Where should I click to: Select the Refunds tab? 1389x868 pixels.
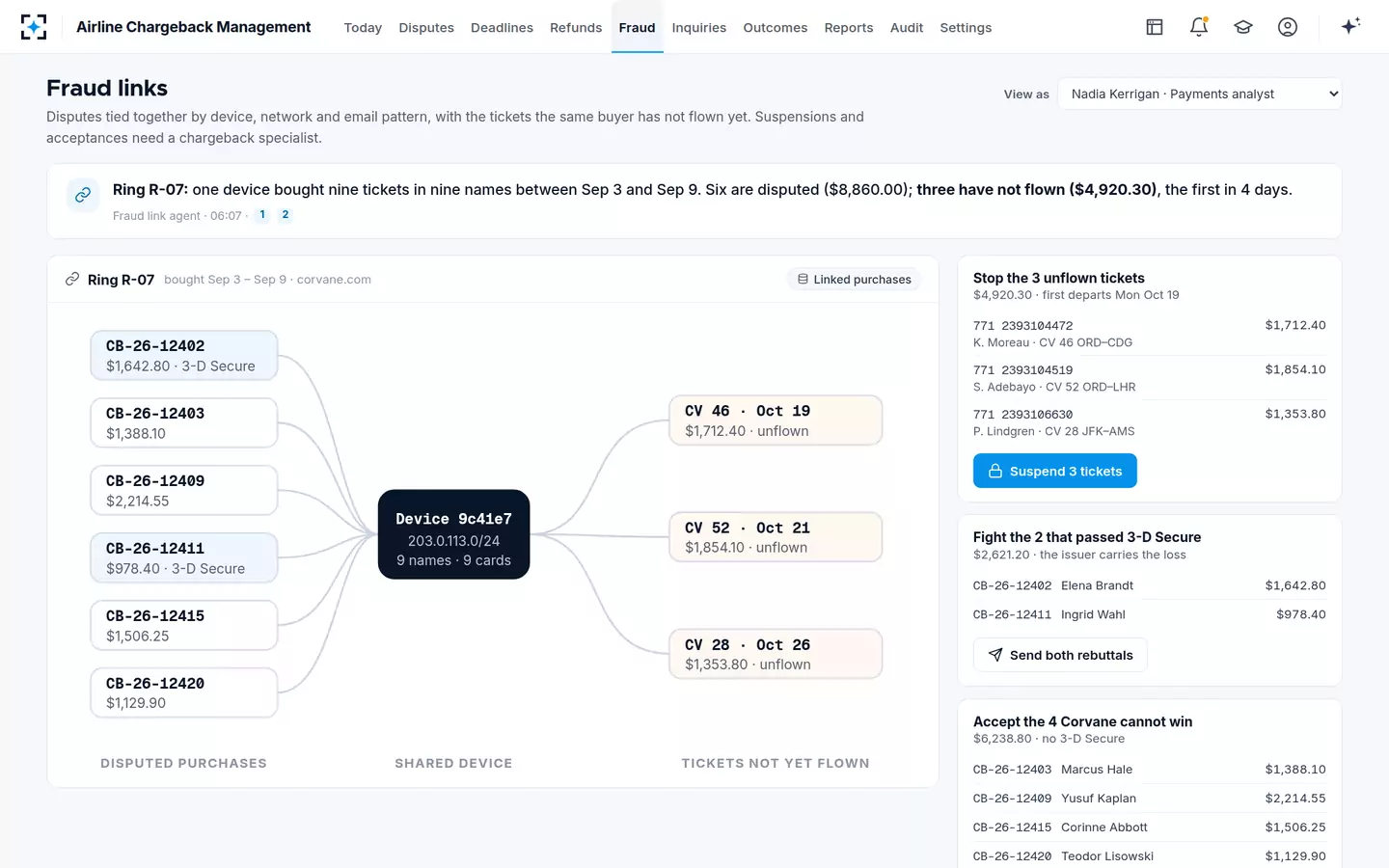click(x=576, y=27)
